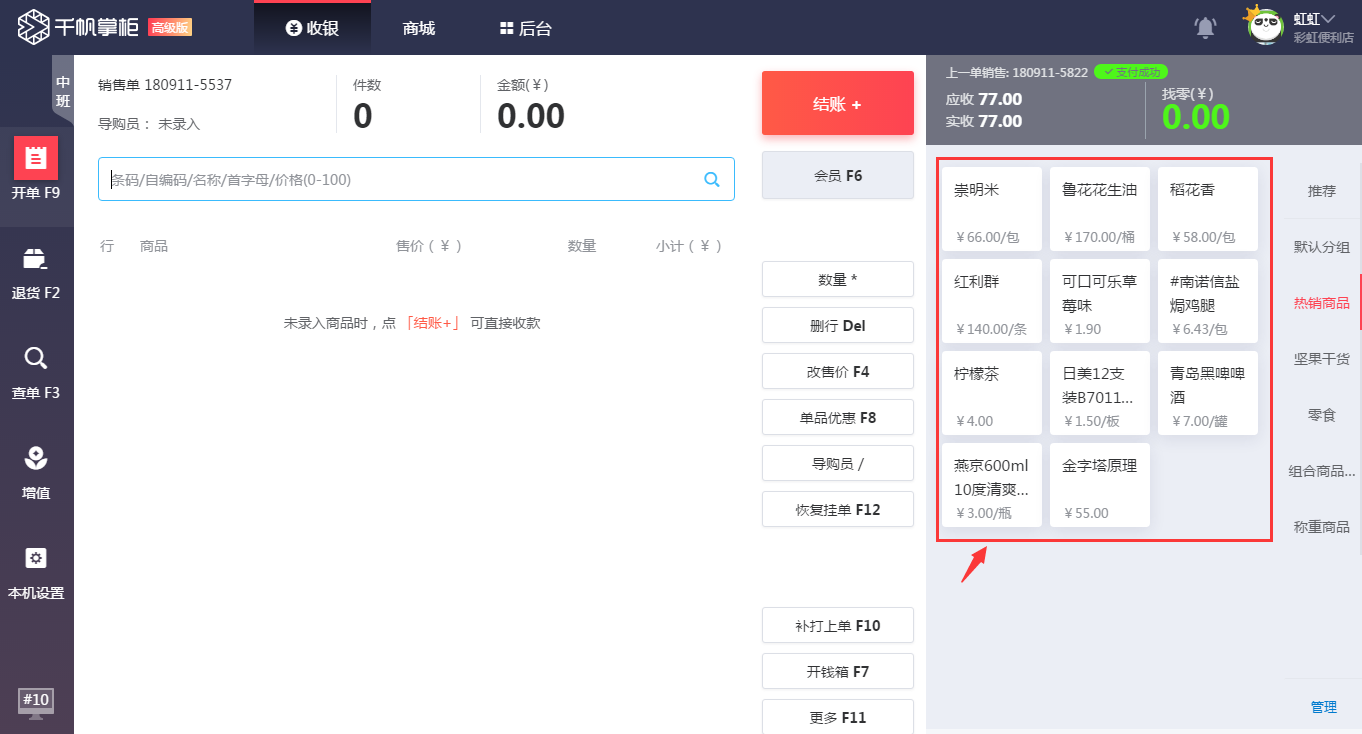The image size is (1362, 734).
Task: Click inside the barcode search input field
Action: click(x=400, y=179)
